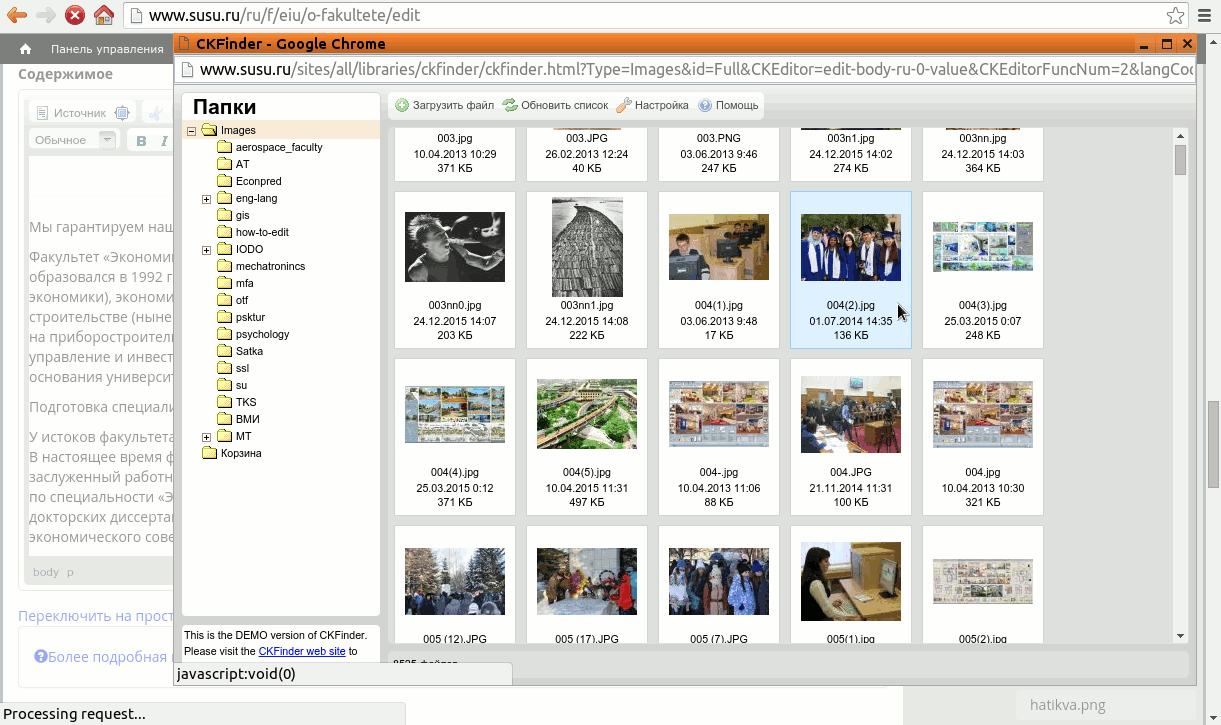Image resolution: width=1221 pixels, height=725 pixels.
Task: Select the ВМИ folder
Action: 247,419
